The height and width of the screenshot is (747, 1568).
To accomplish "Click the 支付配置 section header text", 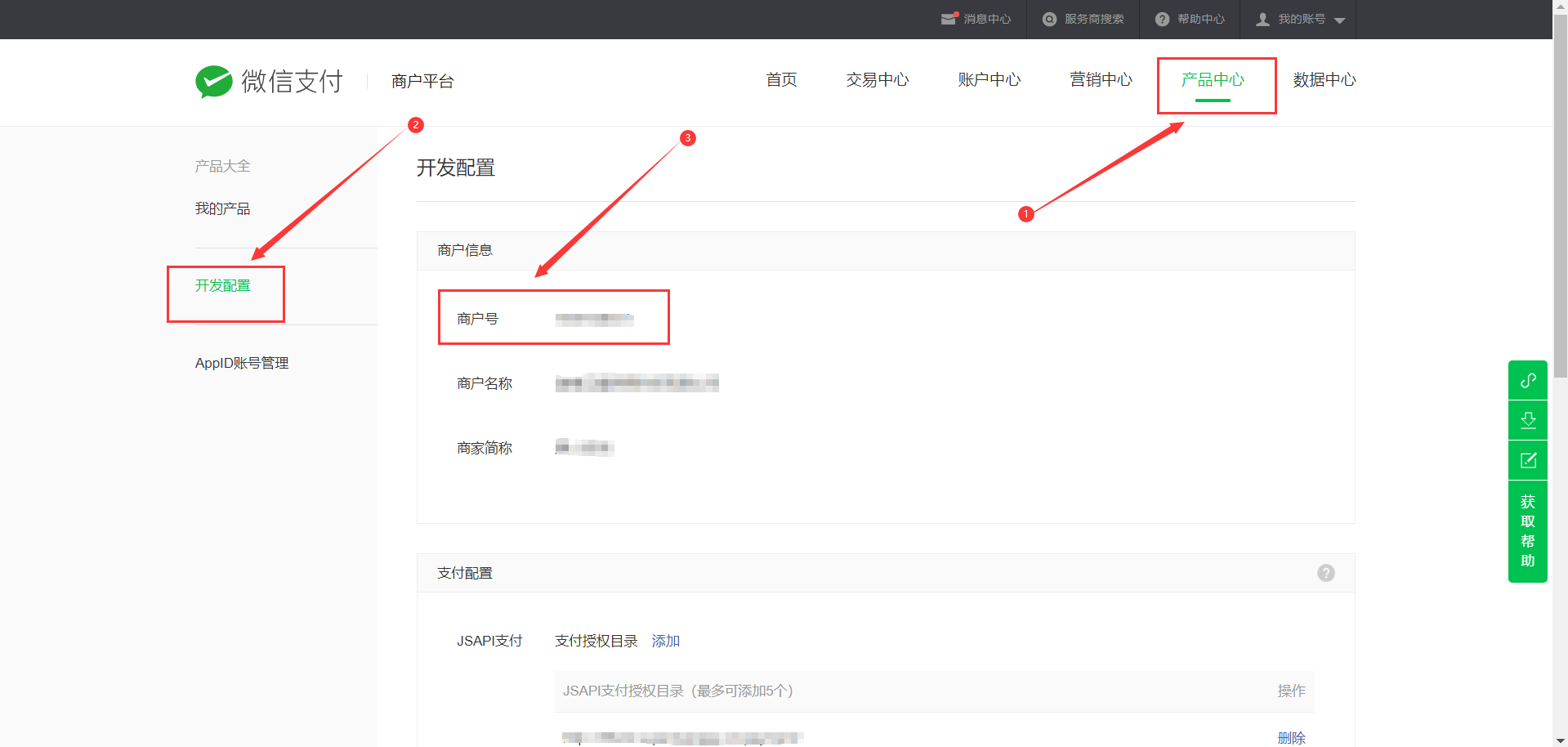I will (465, 574).
